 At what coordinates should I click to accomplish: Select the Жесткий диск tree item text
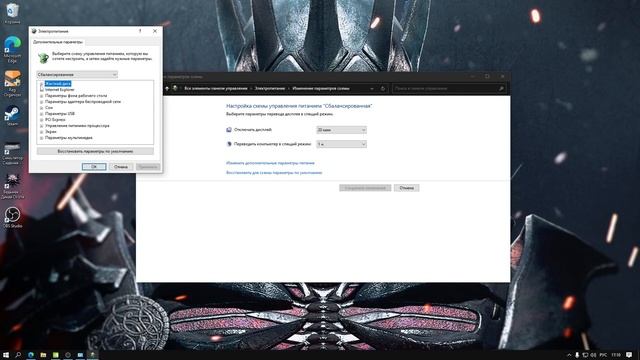coord(58,84)
